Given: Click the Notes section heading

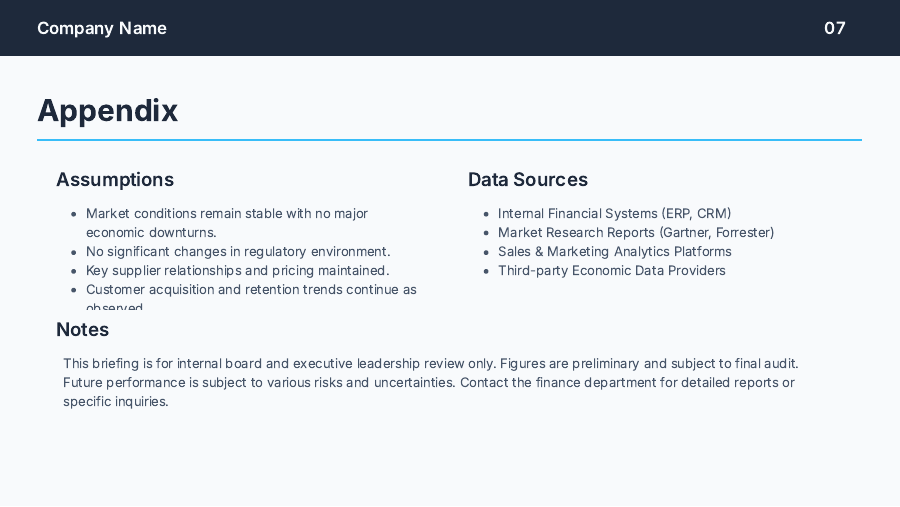Looking at the screenshot, I should tap(83, 330).
